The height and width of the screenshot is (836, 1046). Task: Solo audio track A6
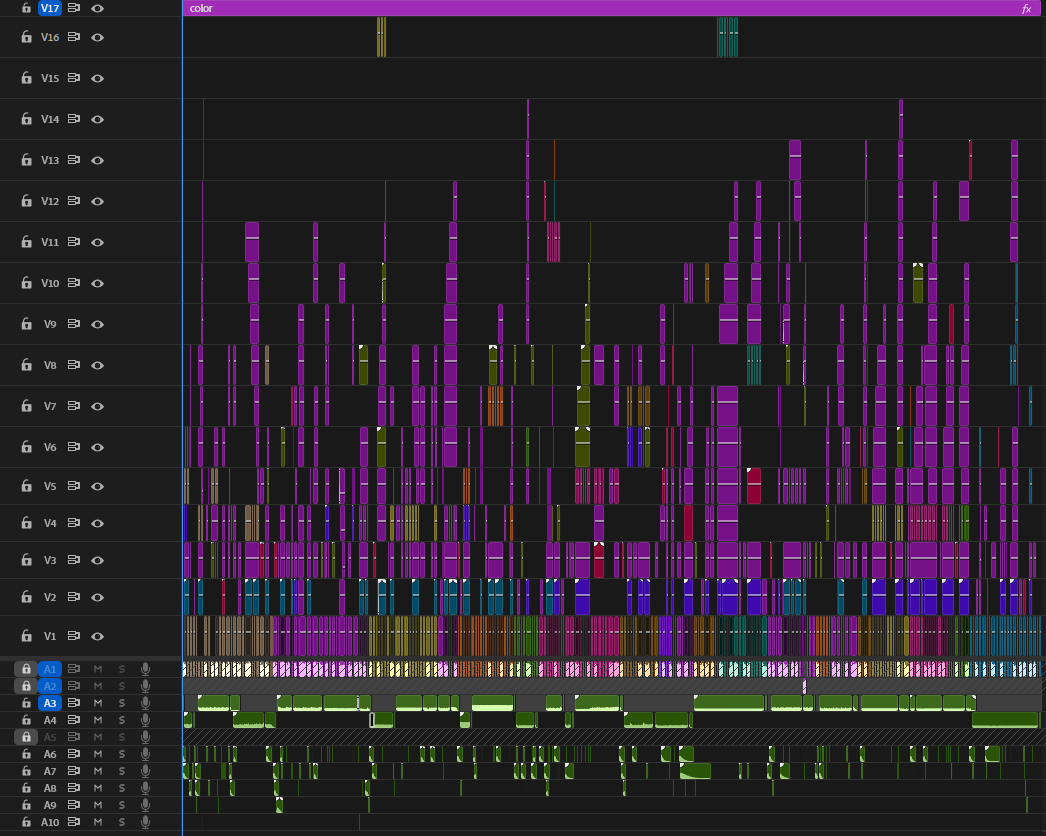tap(121, 754)
